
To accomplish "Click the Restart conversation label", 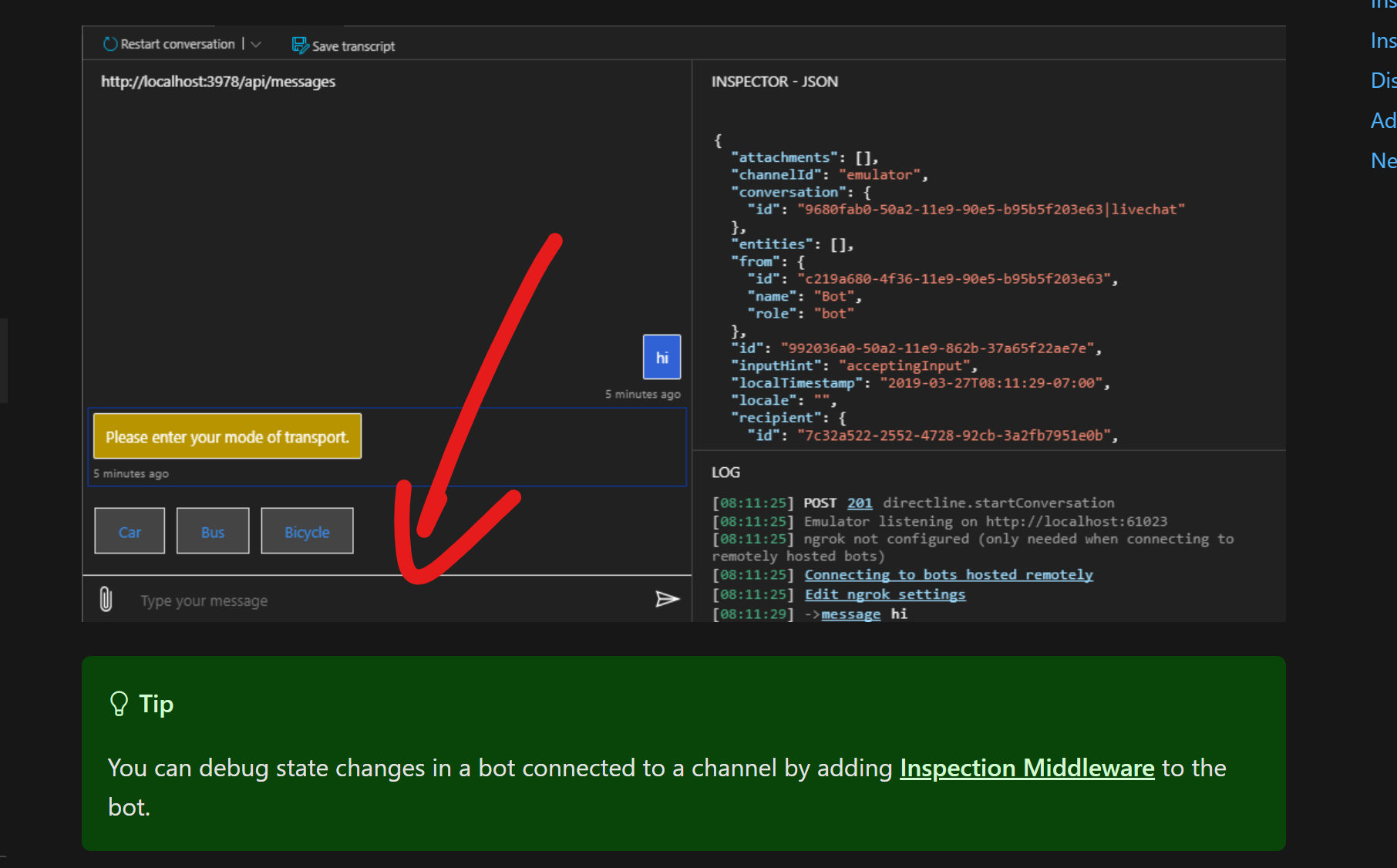I will [177, 44].
